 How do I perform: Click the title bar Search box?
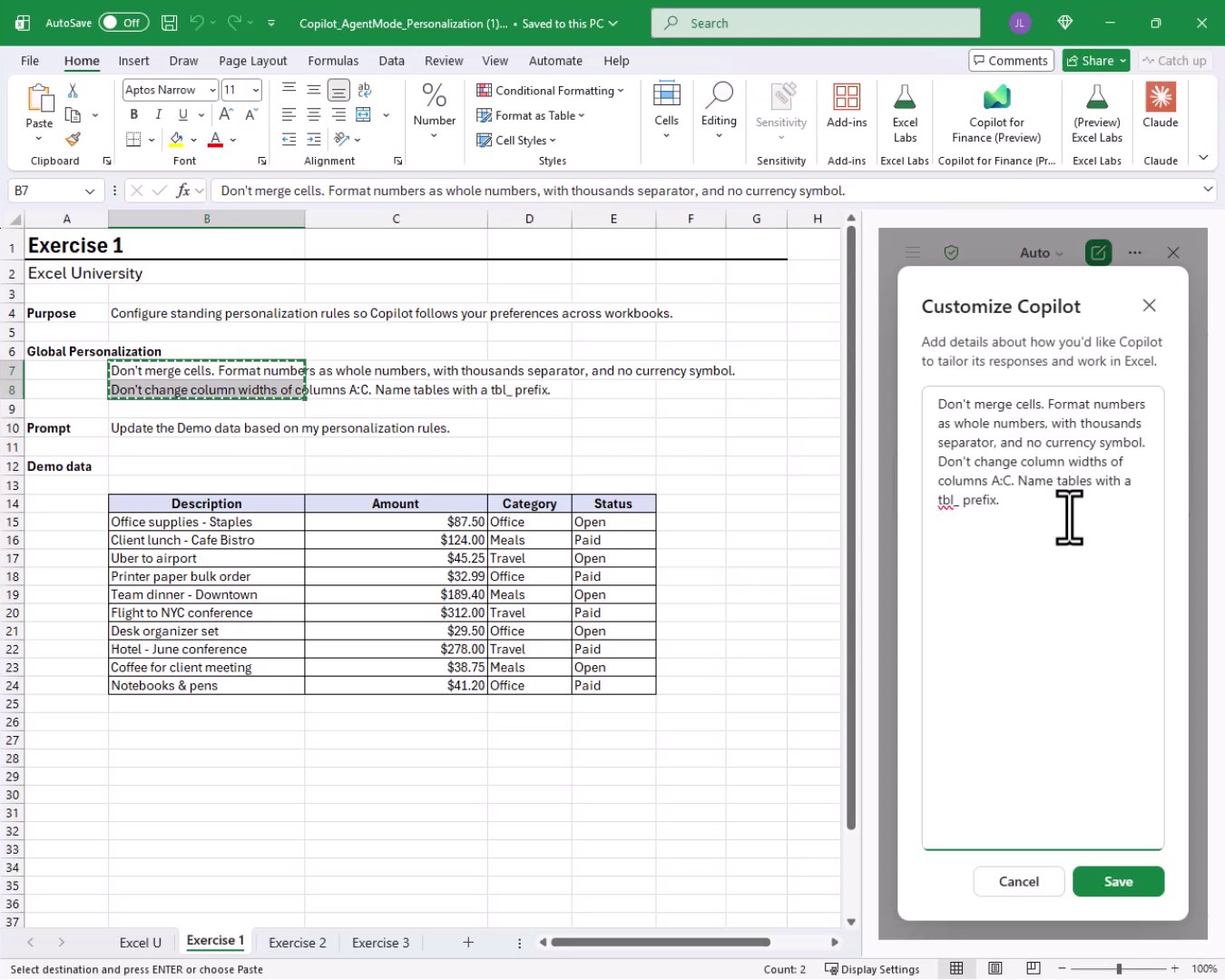click(815, 23)
